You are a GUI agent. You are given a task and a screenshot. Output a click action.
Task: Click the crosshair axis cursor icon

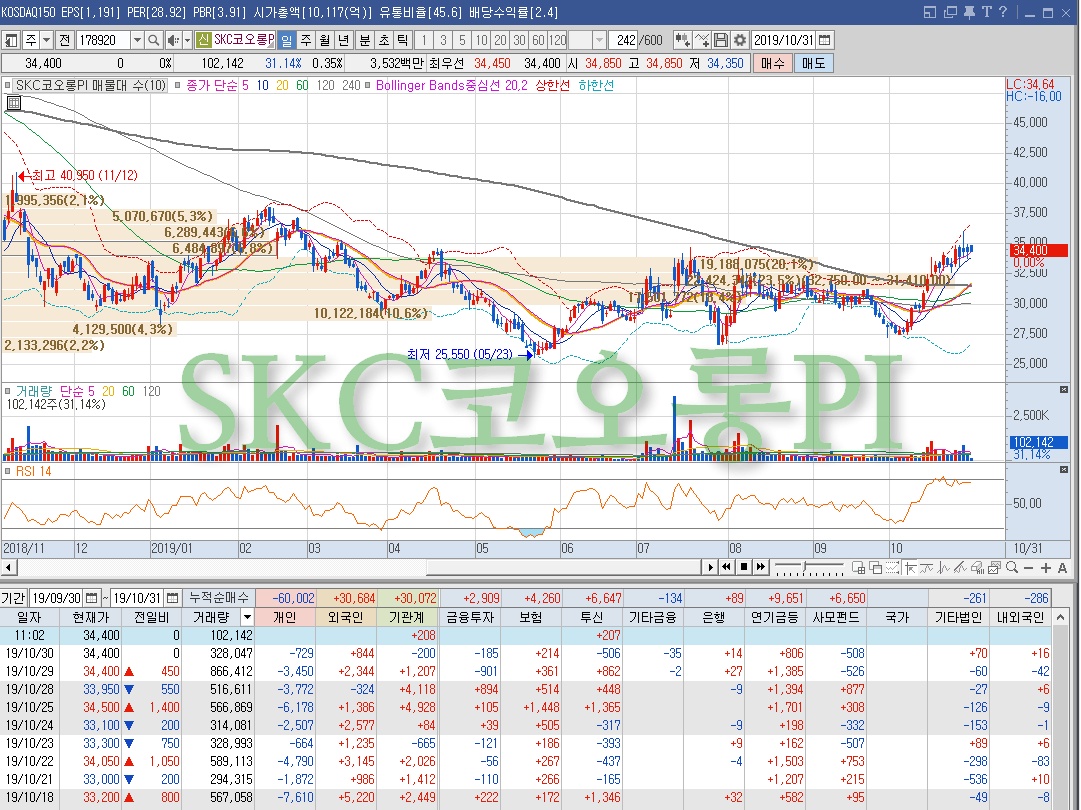[x=910, y=567]
